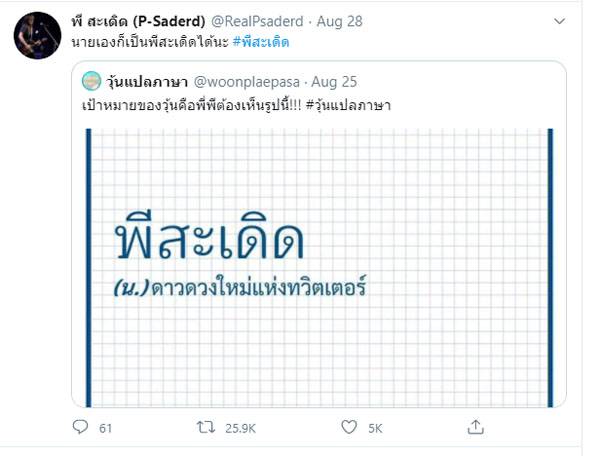Retweet this tweet using the arrows icon
Screen dimensions: 600x456
pyautogui.click(x=205, y=427)
